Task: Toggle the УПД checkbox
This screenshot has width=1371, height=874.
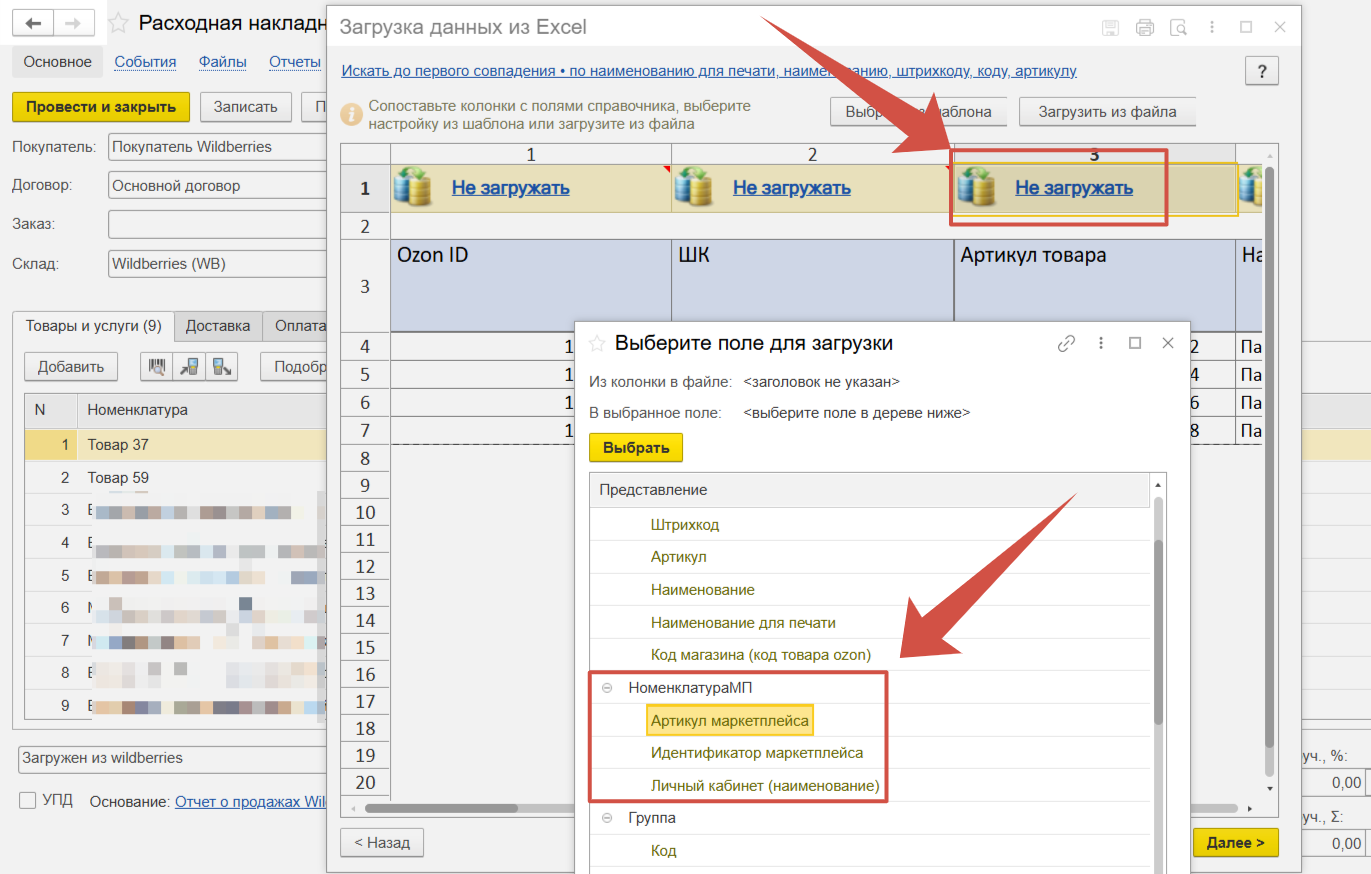Action: click(28, 800)
